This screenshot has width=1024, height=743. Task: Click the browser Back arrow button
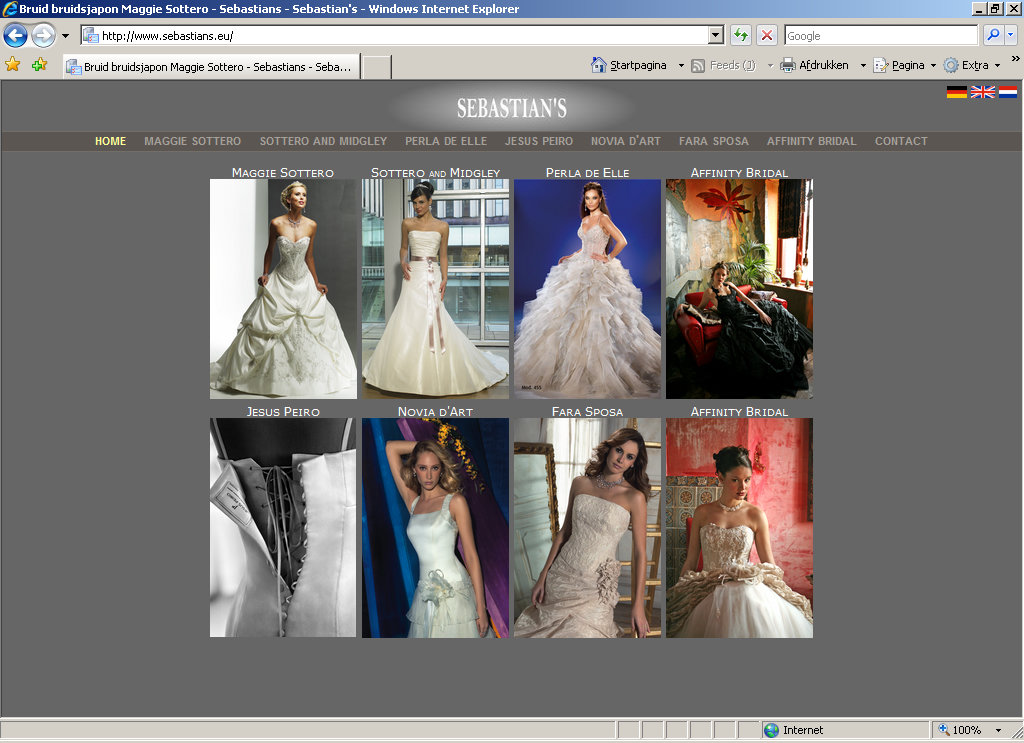[16, 35]
